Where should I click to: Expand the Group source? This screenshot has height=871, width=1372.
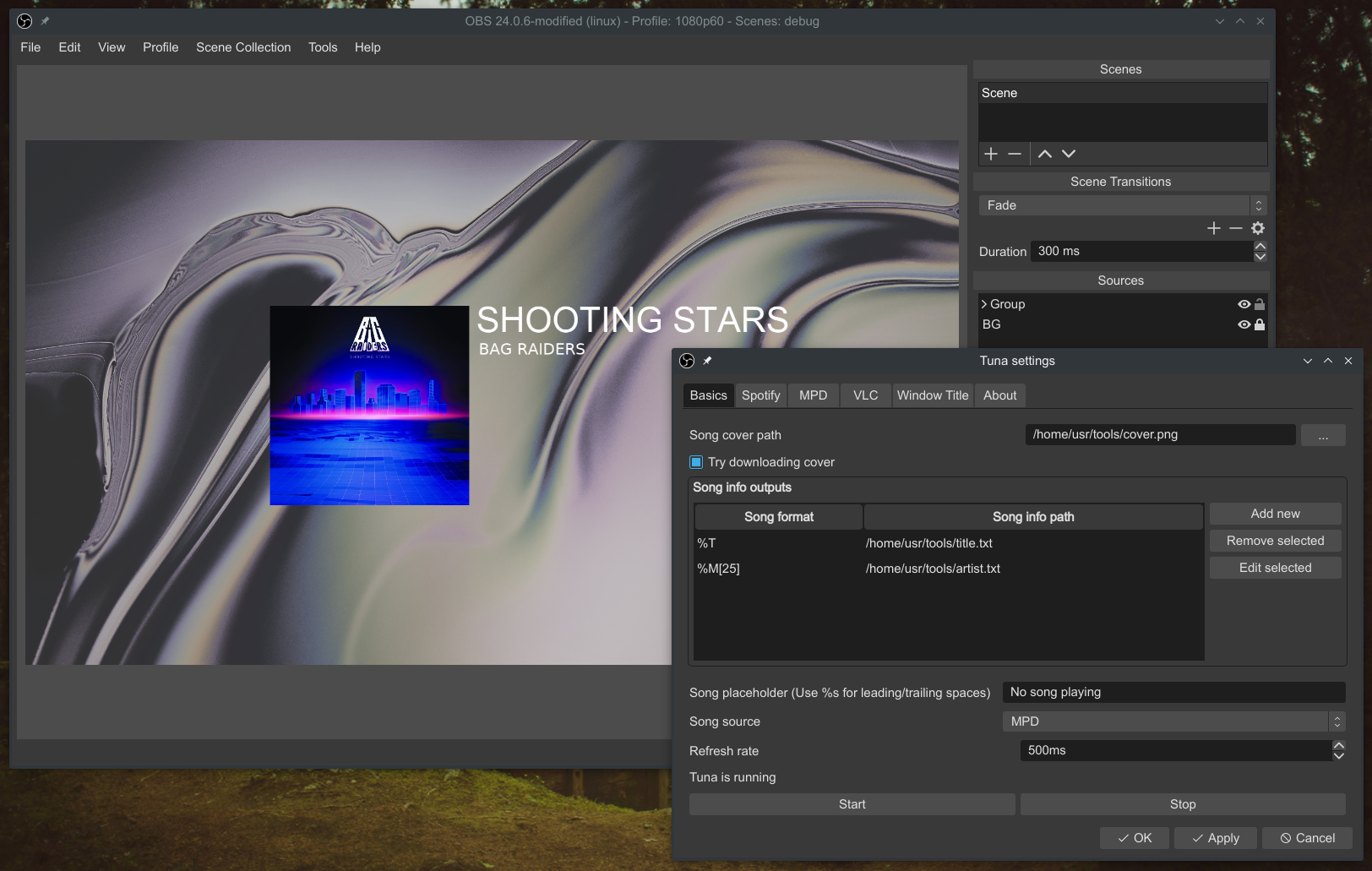tap(984, 304)
